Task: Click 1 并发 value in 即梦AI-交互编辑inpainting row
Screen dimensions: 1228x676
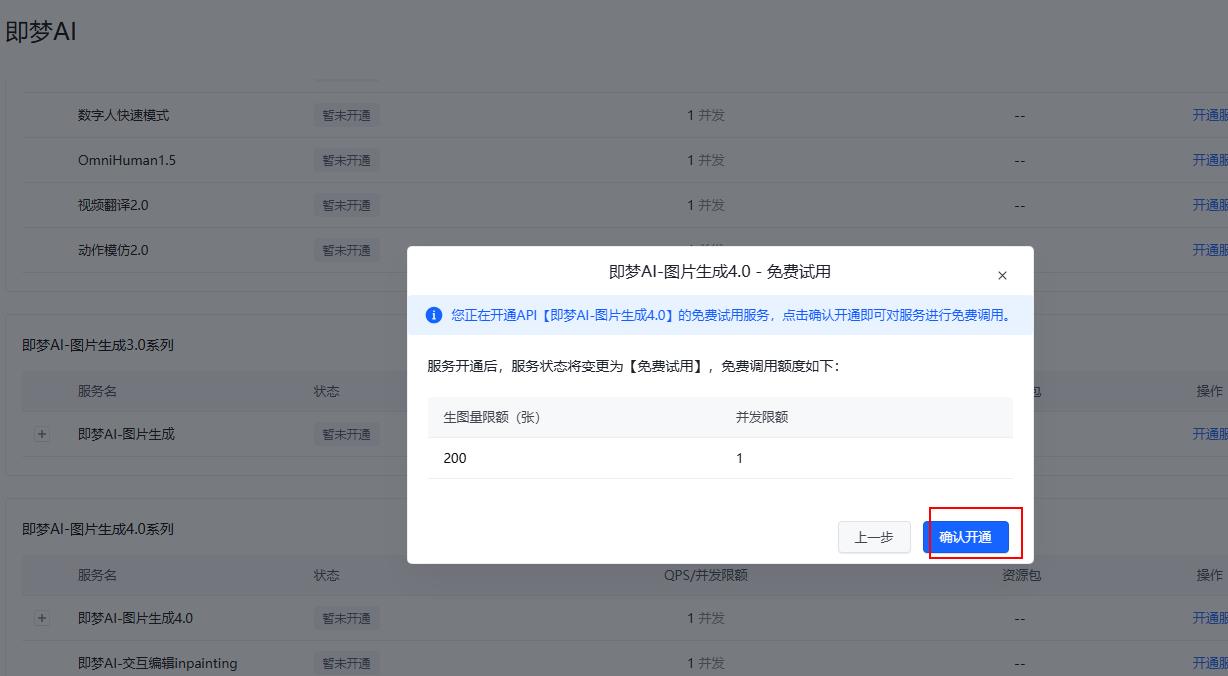Action: click(x=706, y=663)
